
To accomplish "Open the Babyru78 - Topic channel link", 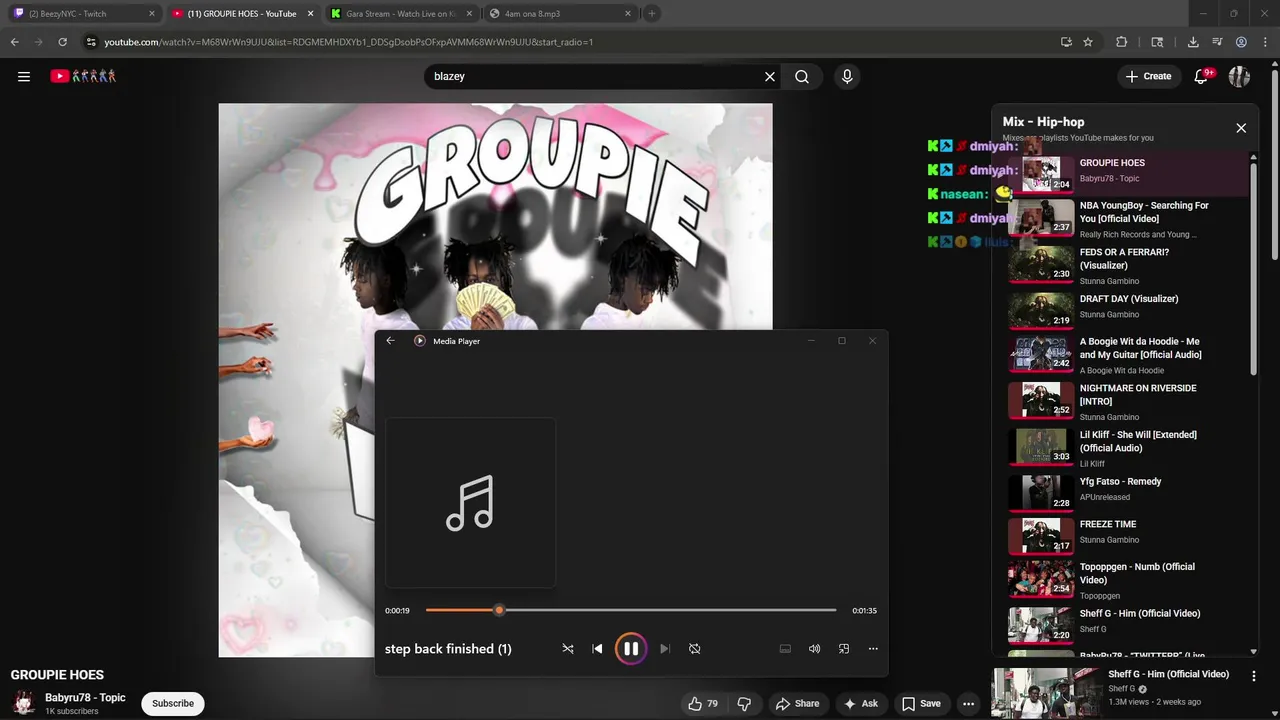I will click(85, 698).
